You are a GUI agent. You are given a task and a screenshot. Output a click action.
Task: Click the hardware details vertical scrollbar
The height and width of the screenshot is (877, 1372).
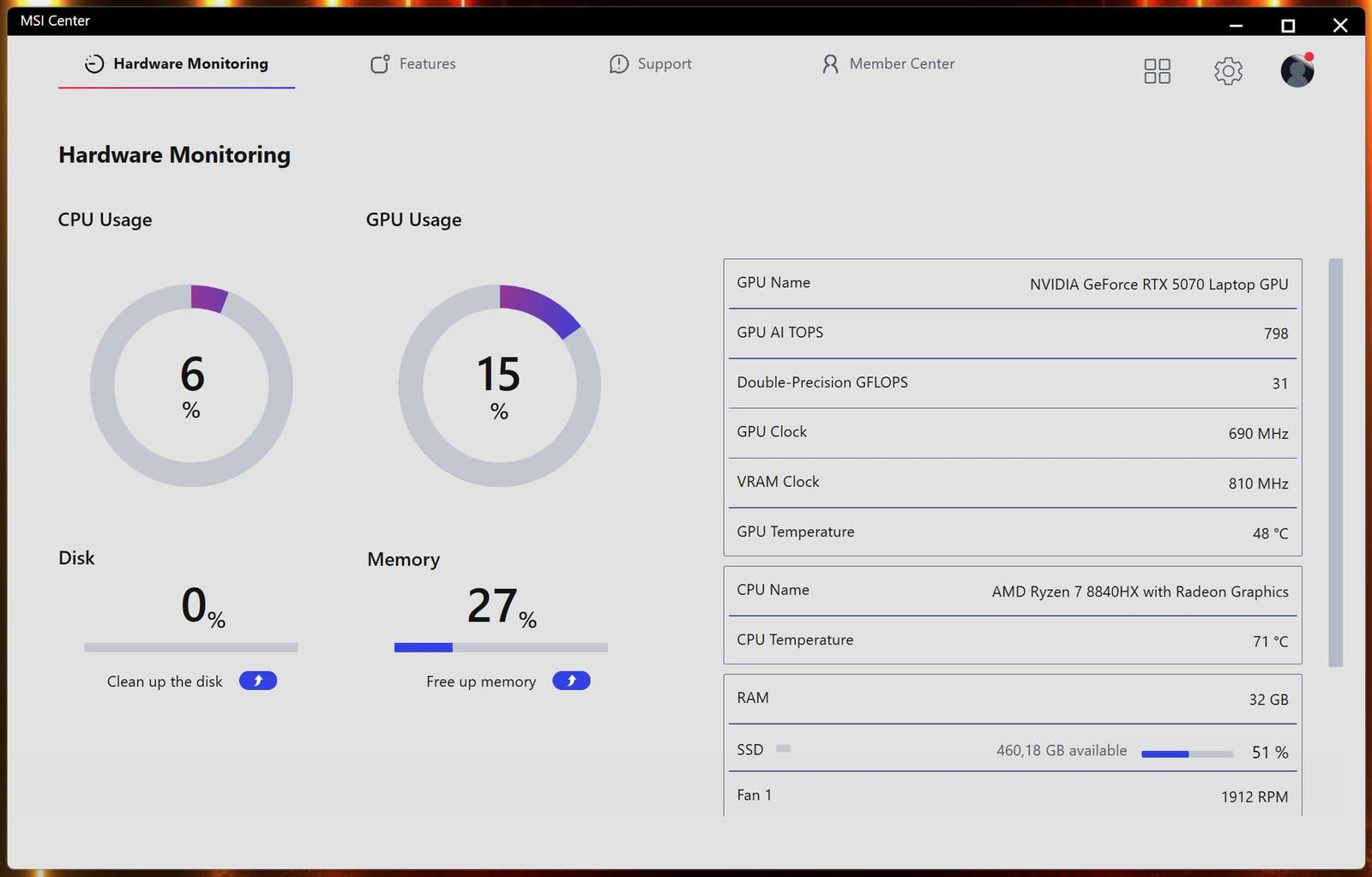pyautogui.click(x=1335, y=462)
